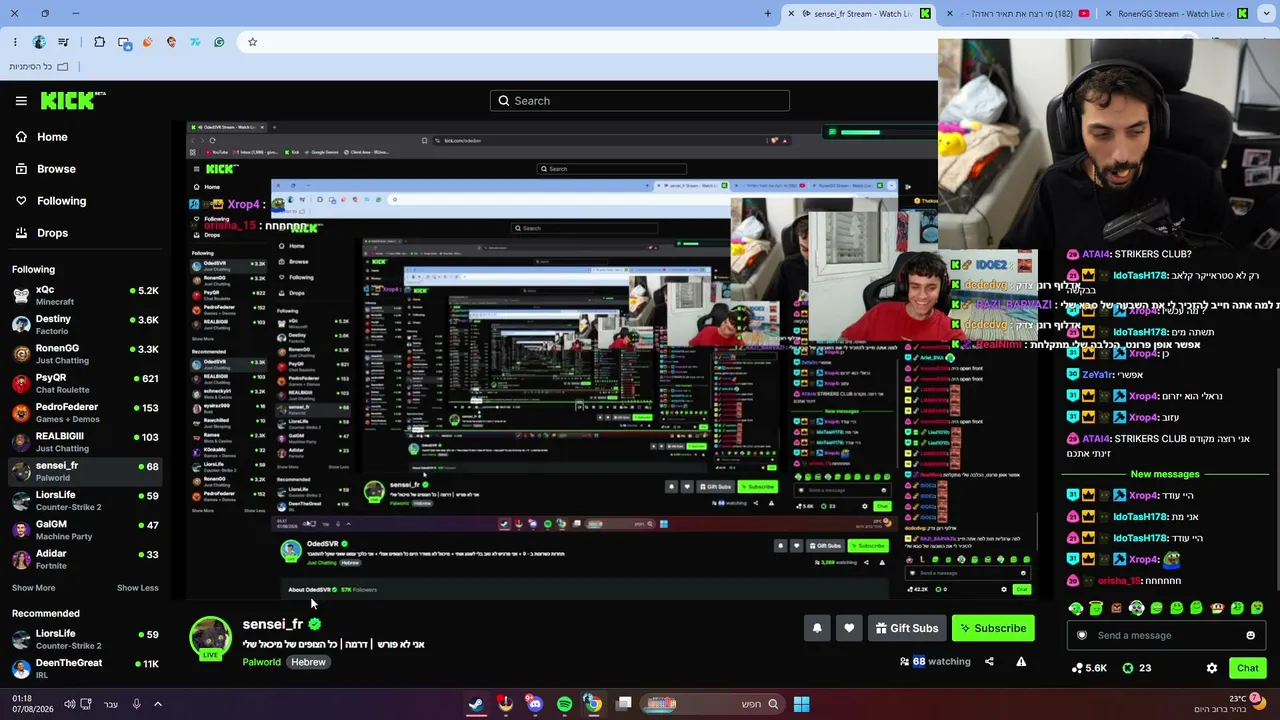Go to the Kick logo homepage

point(73,100)
